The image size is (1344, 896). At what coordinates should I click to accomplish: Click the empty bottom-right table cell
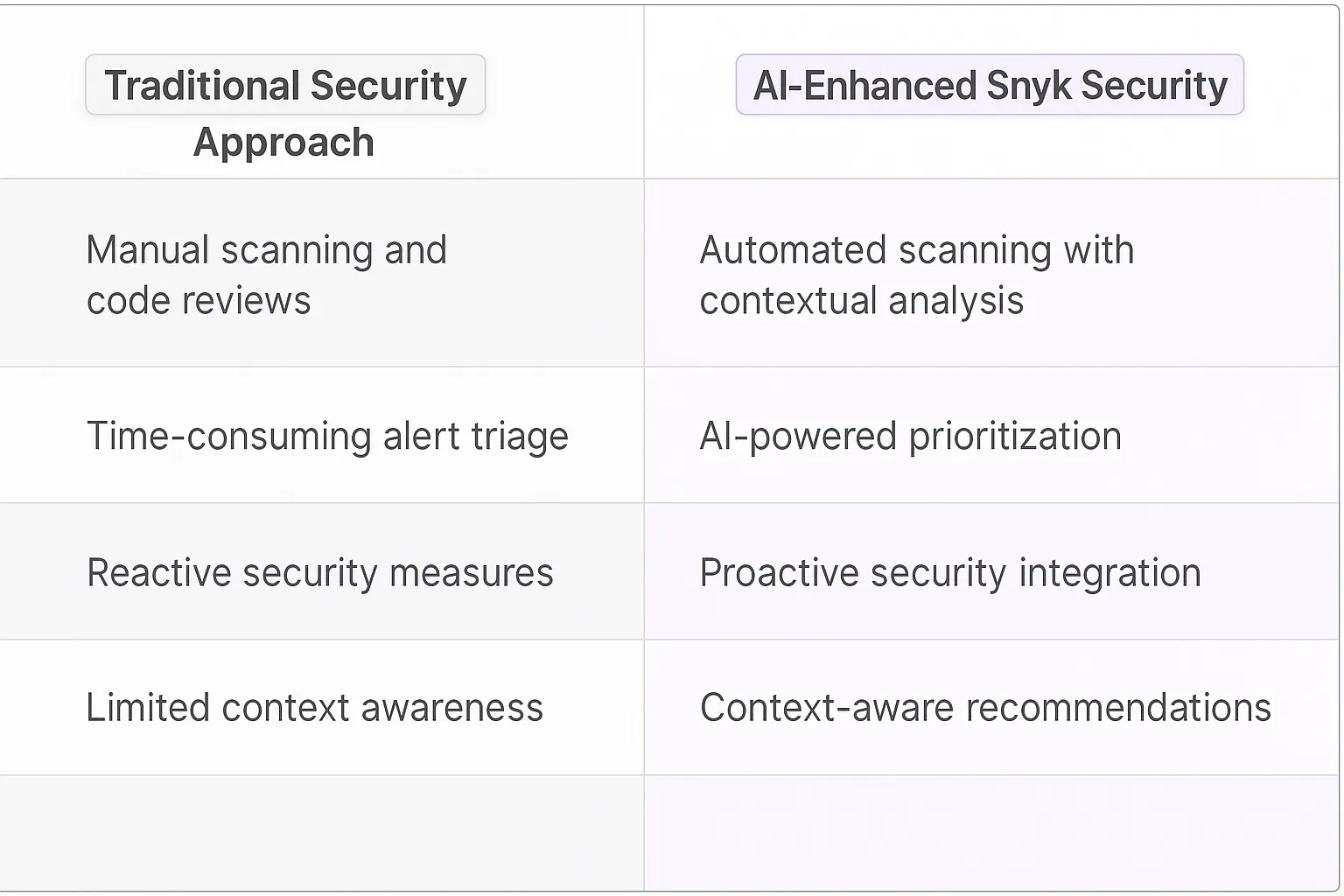990,833
